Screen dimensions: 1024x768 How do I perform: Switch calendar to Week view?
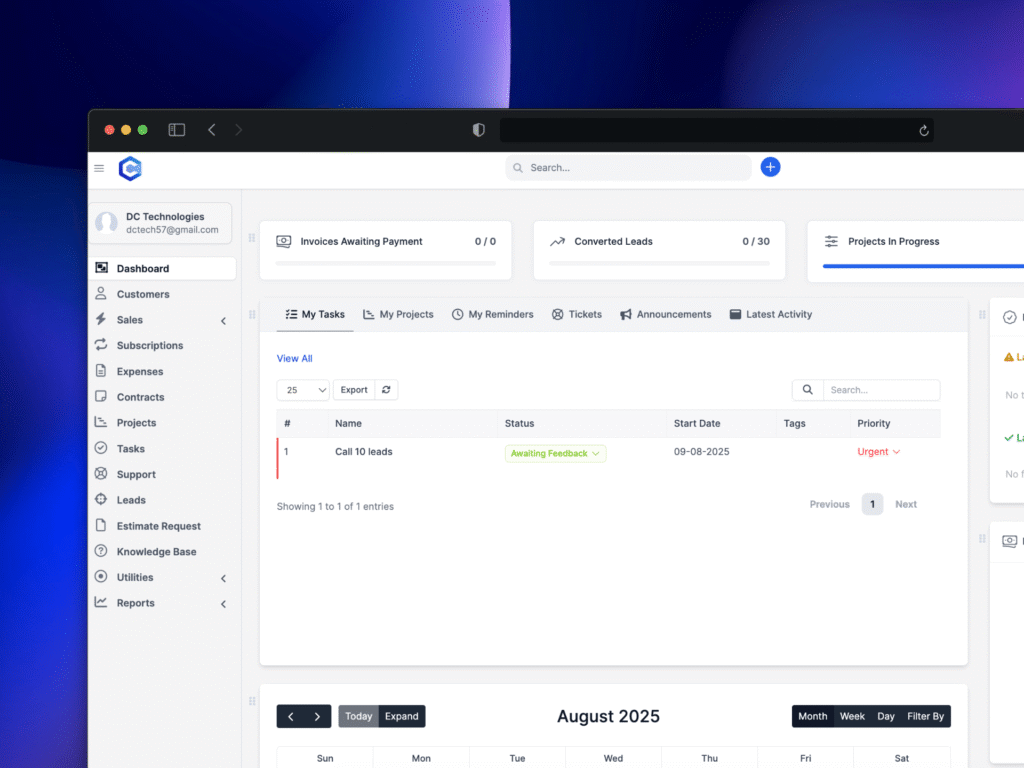tap(852, 716)
